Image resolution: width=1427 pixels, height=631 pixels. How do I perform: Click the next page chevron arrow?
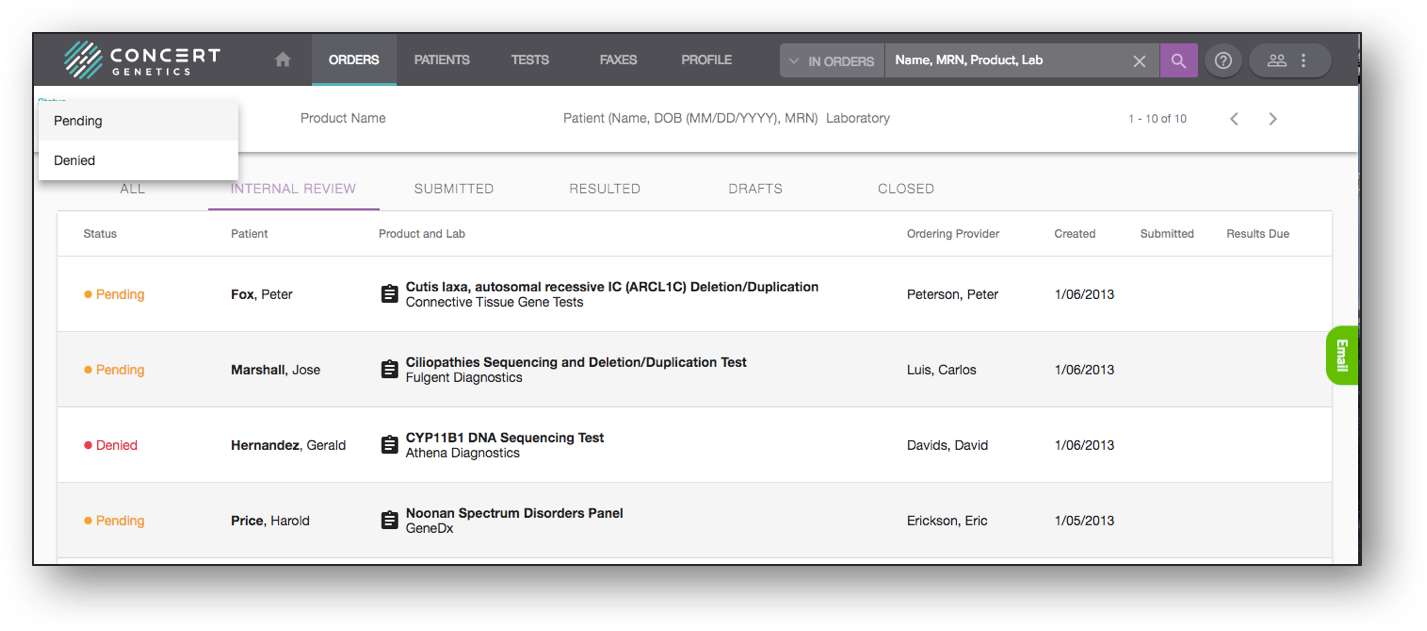tap(1272, 118)
